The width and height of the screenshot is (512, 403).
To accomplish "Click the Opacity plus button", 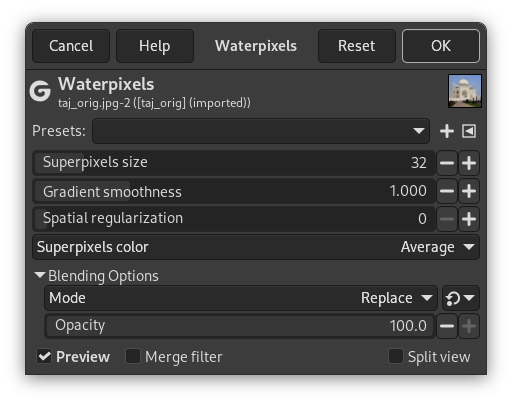I will click(469, 326).
